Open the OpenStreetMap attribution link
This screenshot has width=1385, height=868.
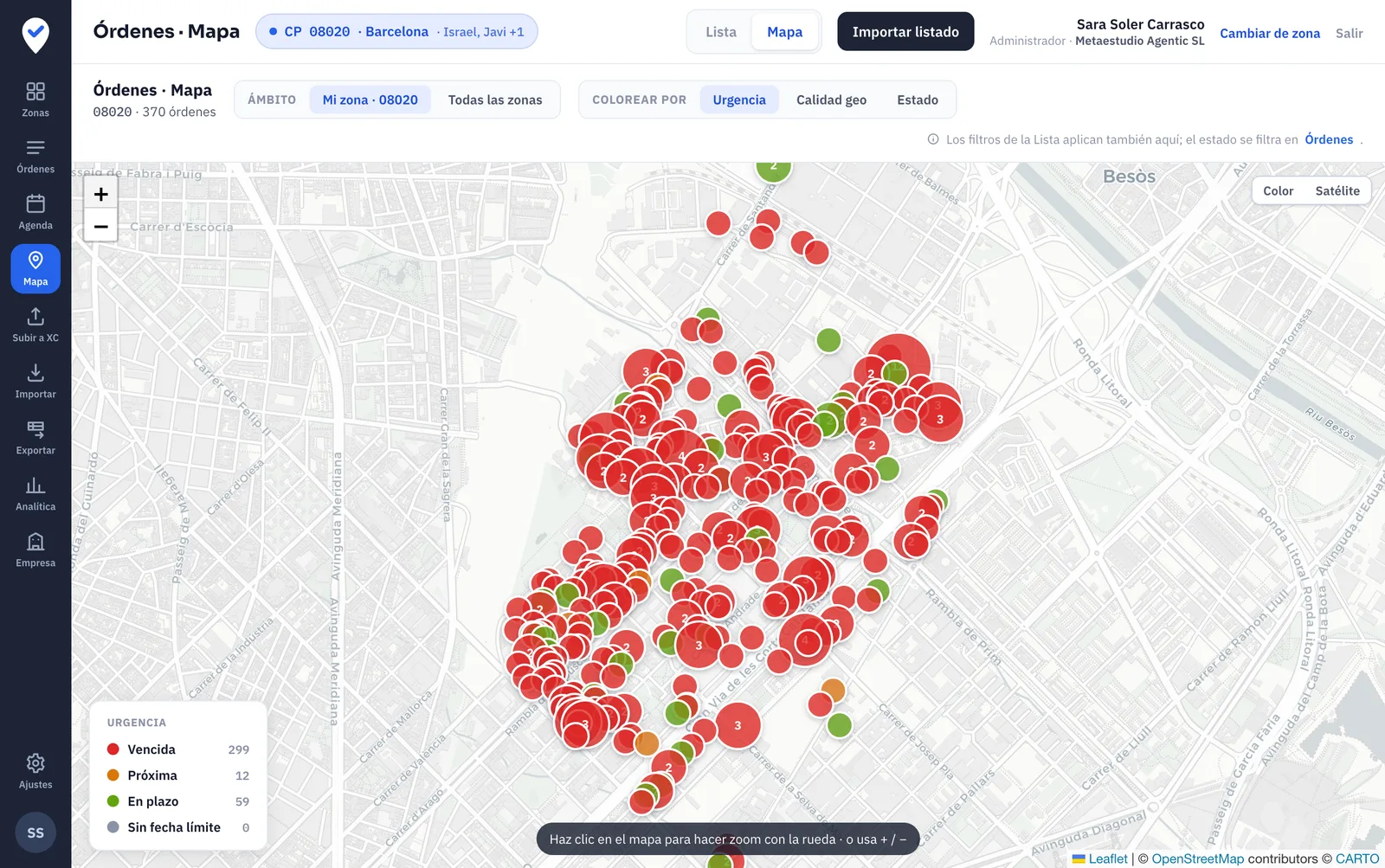pyautogui.click(x=1197, y=858)
